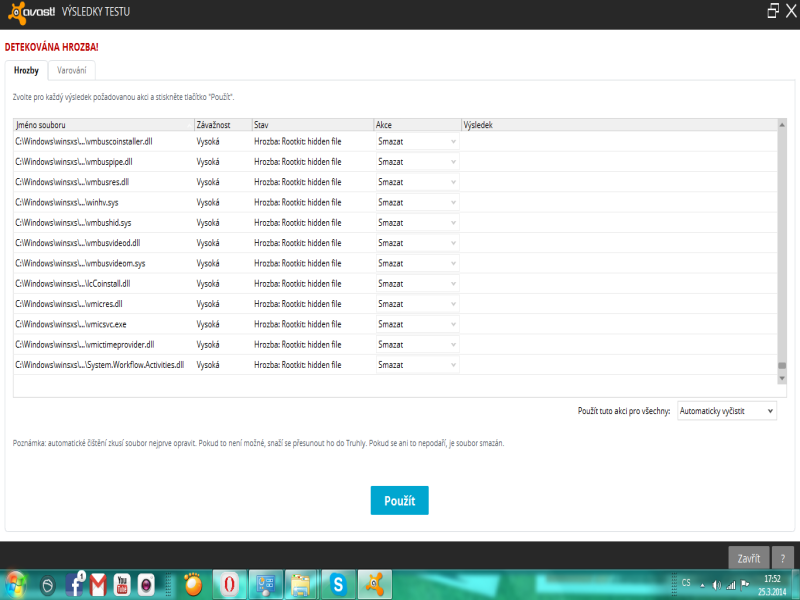Open the Gmail taskbar shortcut
The height and width of the screenshot is (600, 800).
tap(98, 585)
